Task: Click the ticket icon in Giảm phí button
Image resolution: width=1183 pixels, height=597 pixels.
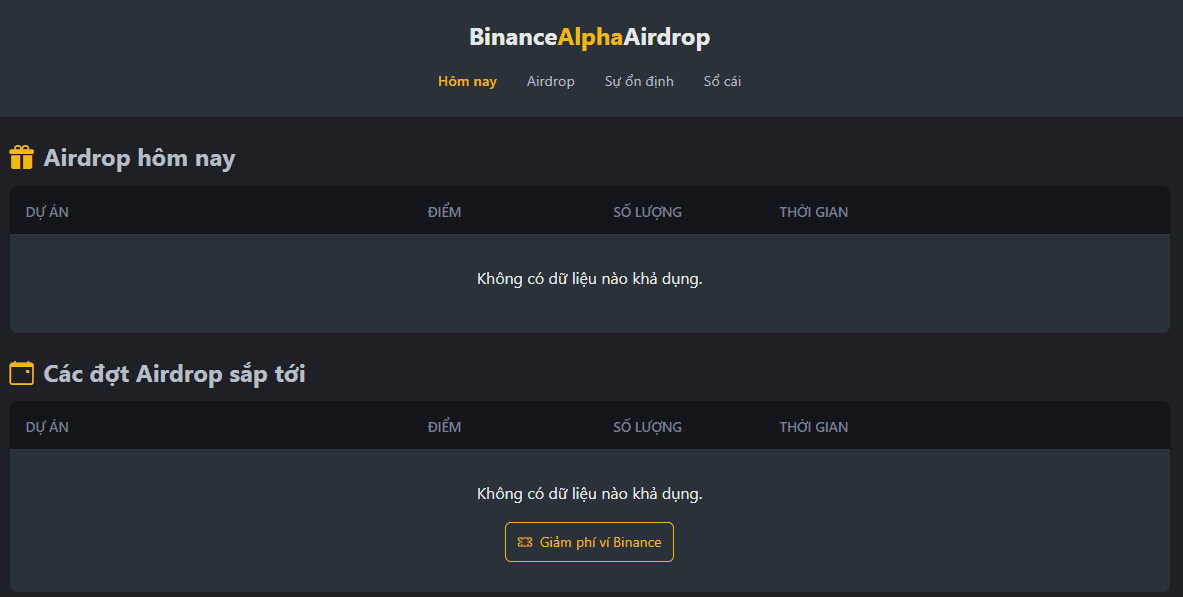Action: 525,542
